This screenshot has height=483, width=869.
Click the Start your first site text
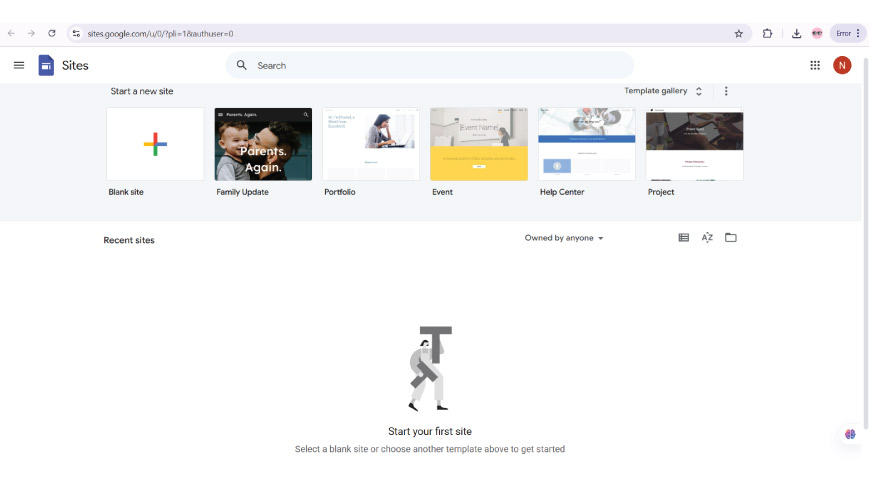[430, 431]
